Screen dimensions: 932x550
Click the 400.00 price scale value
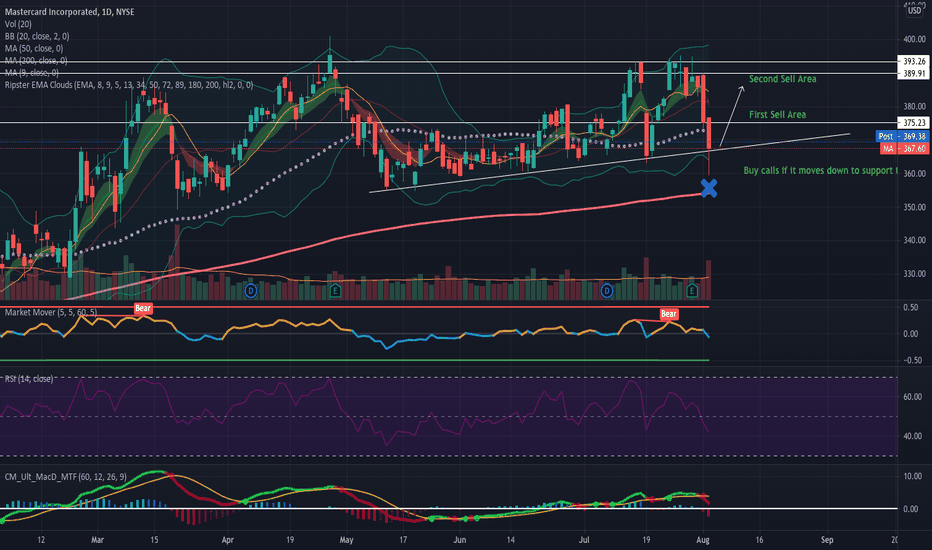point(914,39)
